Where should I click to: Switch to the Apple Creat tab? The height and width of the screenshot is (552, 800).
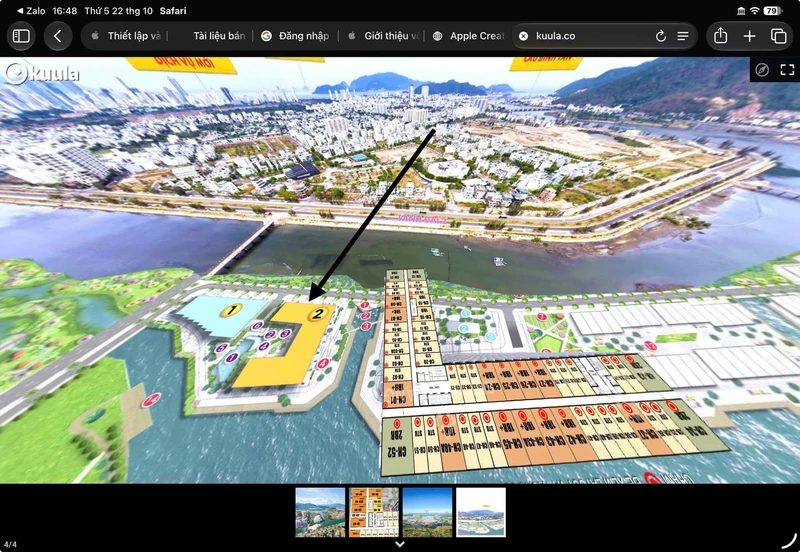(469, 36)
